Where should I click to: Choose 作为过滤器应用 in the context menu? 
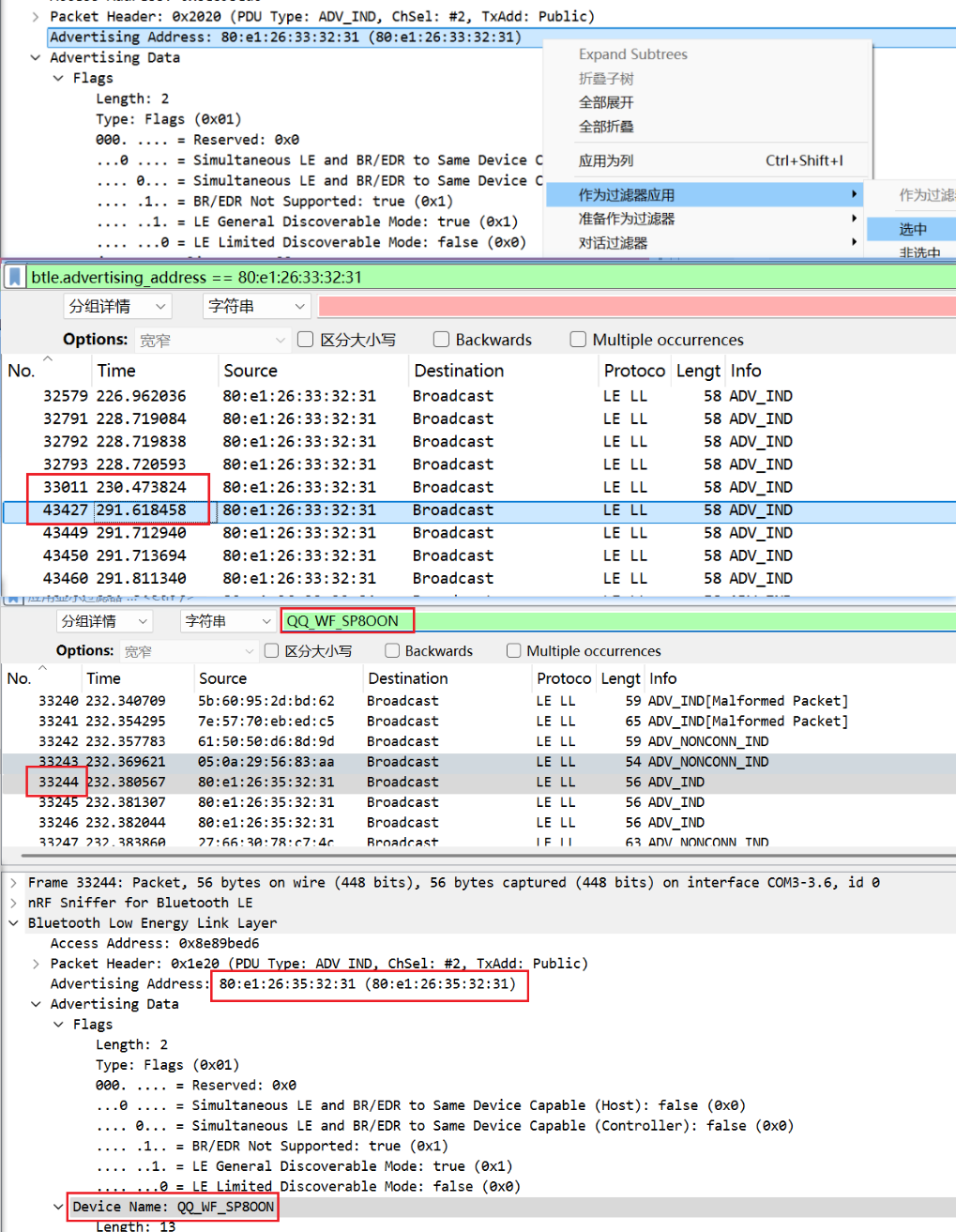pyautogui.click(x=627, y=195)
